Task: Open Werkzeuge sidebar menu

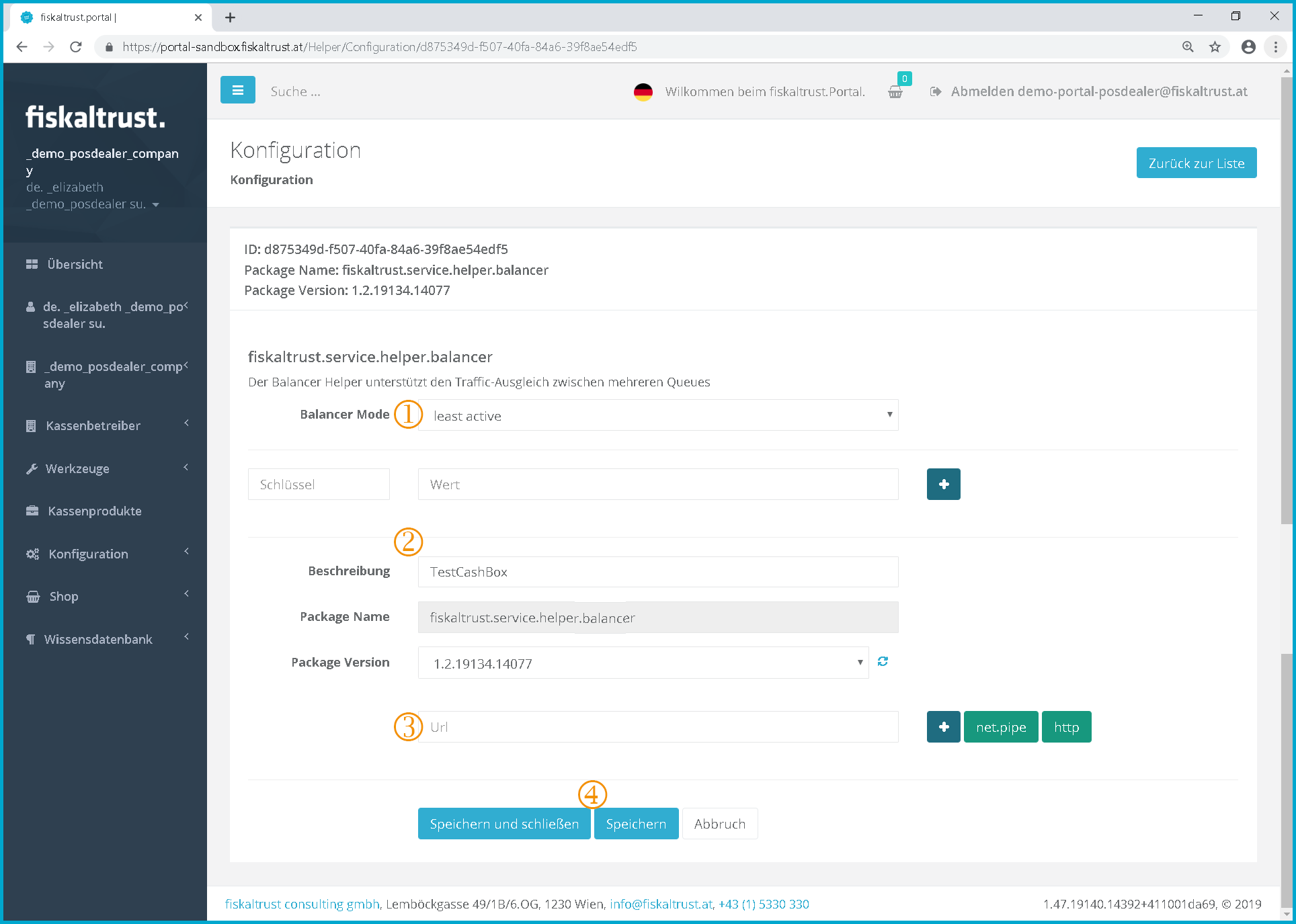Action: pos(77,468)
